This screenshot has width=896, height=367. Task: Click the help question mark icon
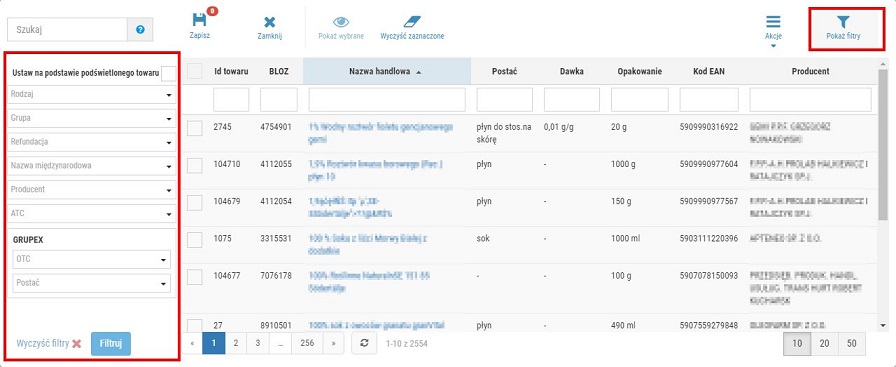(140, 30)
